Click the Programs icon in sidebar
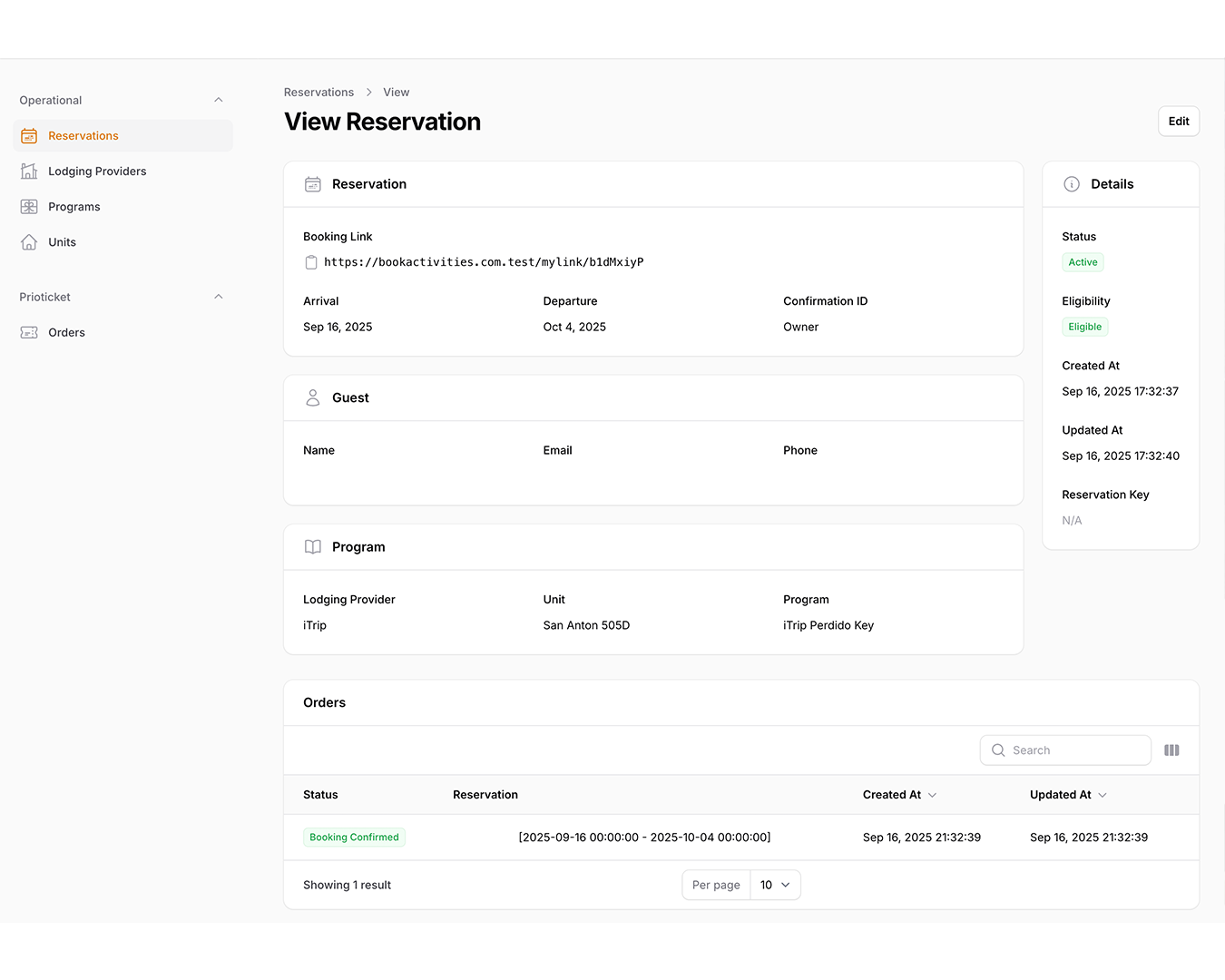 [29, 207]
